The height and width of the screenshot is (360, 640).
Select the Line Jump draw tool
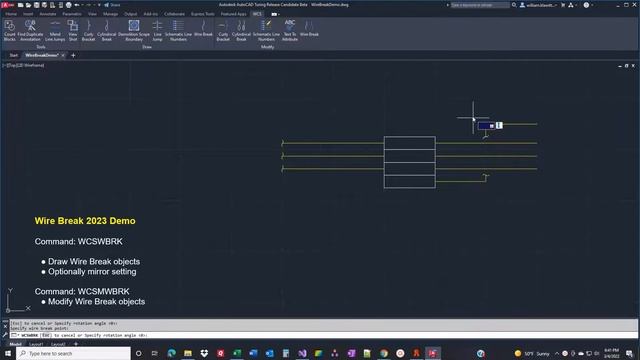click(157, 31)
